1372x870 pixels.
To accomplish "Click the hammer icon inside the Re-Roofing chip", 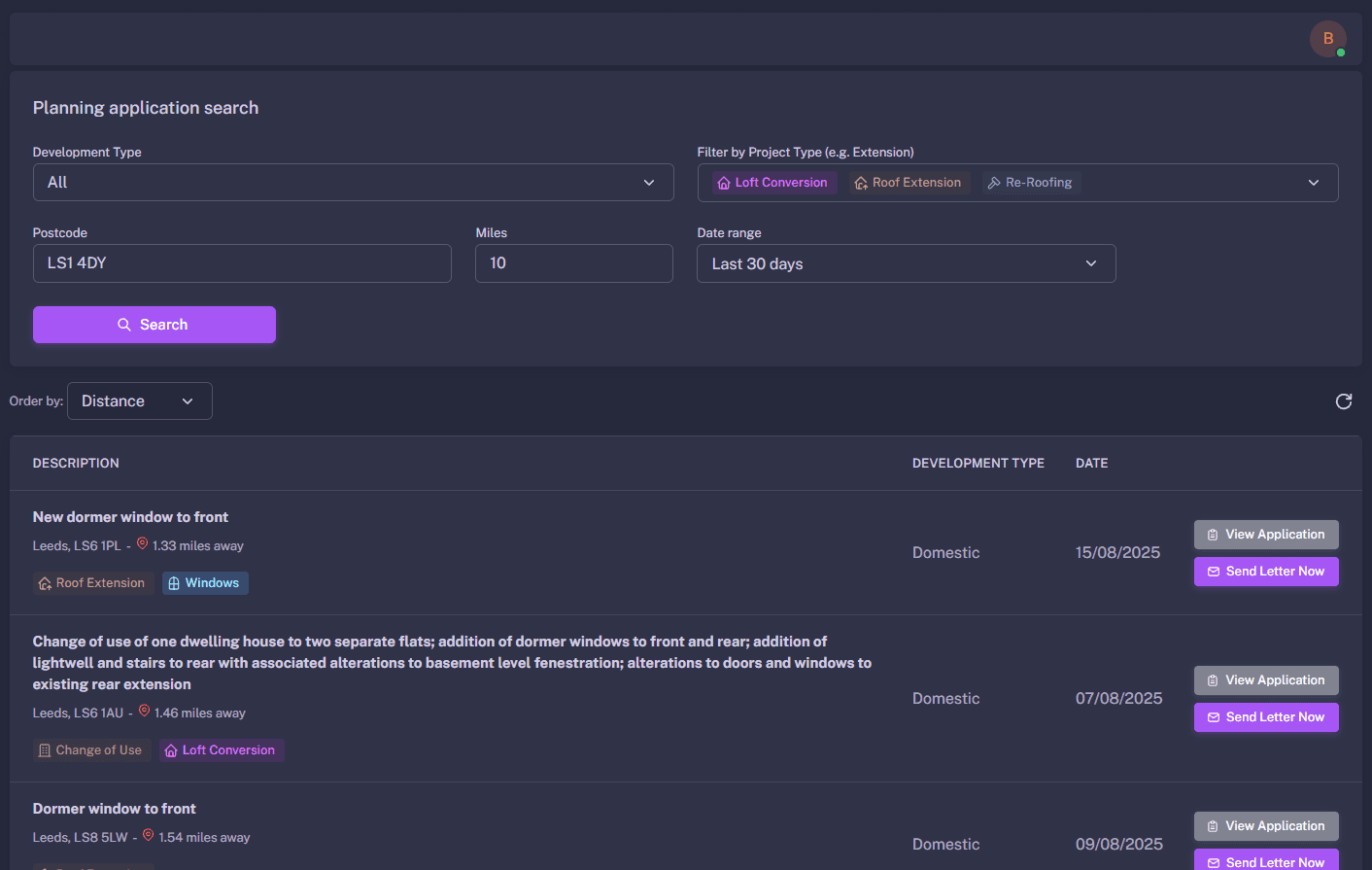I will point(995,182).
